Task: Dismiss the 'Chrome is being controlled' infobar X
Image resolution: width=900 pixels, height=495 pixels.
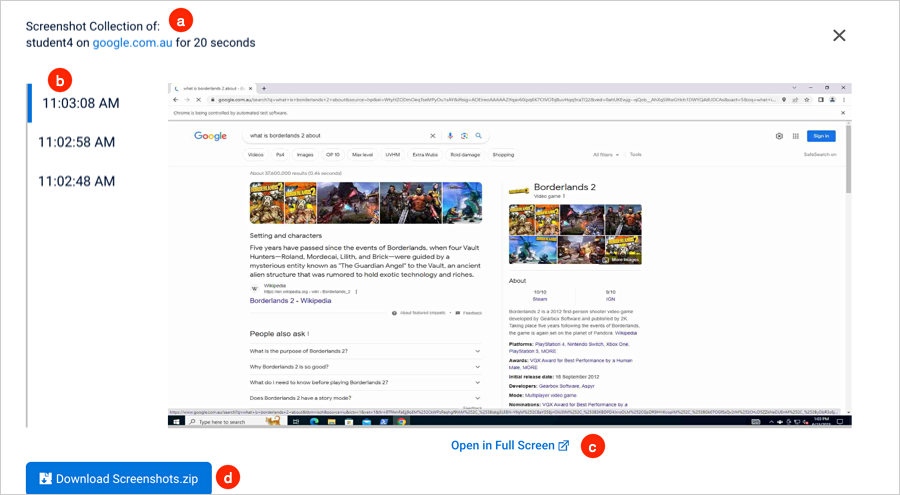Action: click(843, 113)
